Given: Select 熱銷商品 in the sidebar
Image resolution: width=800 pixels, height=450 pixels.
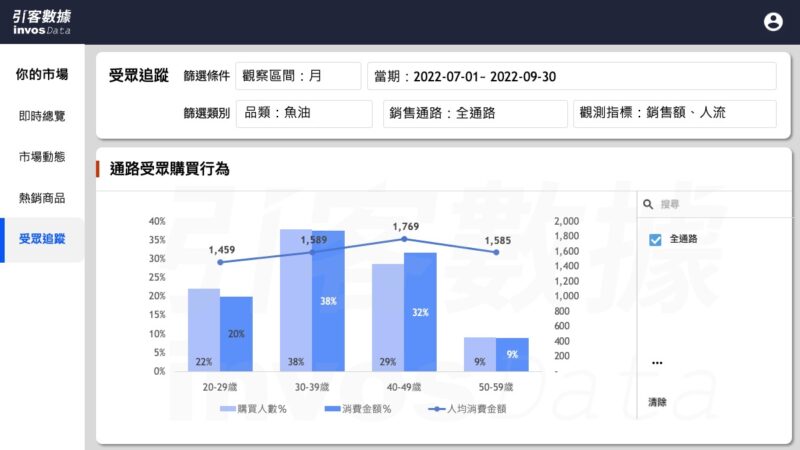Looking at the screenshot, I should 42,198.
